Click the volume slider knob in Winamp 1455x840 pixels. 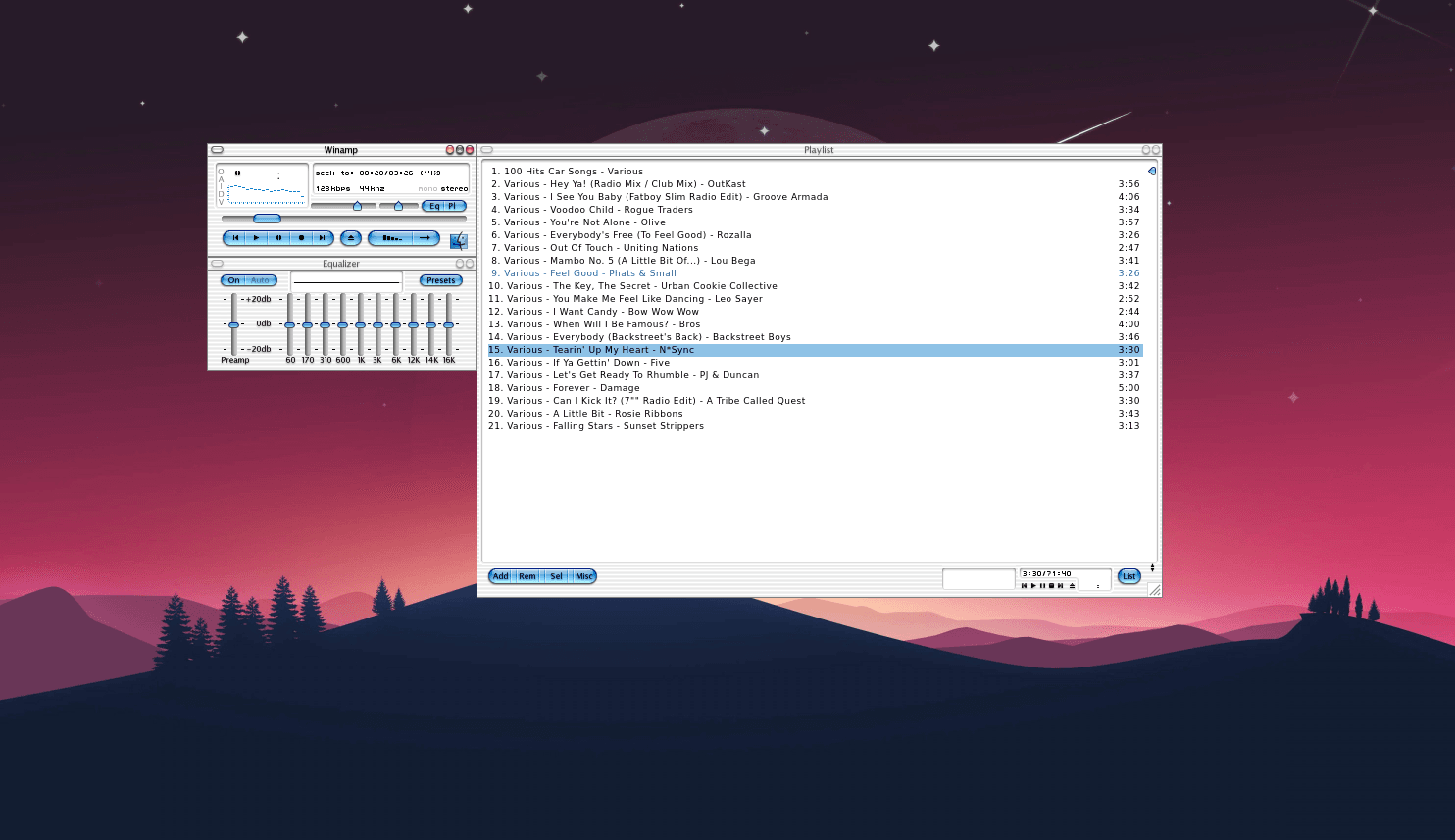(x=357, y=206)
